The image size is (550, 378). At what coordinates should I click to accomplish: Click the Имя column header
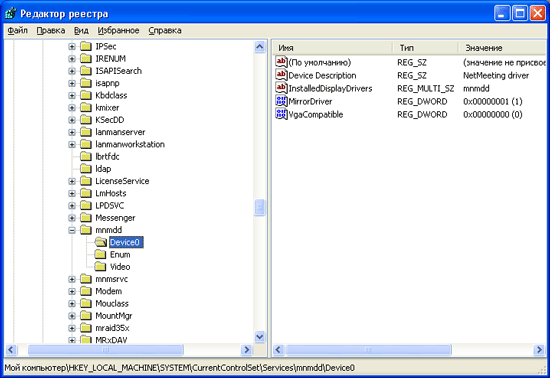(332, 48)
